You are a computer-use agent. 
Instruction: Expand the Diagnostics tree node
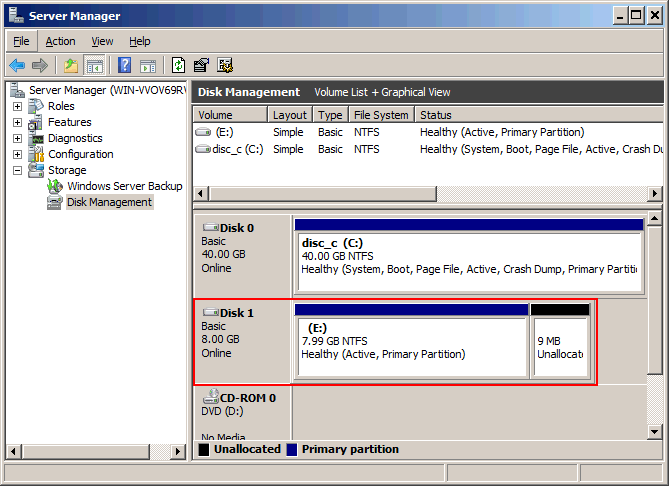tap(17, 138)
